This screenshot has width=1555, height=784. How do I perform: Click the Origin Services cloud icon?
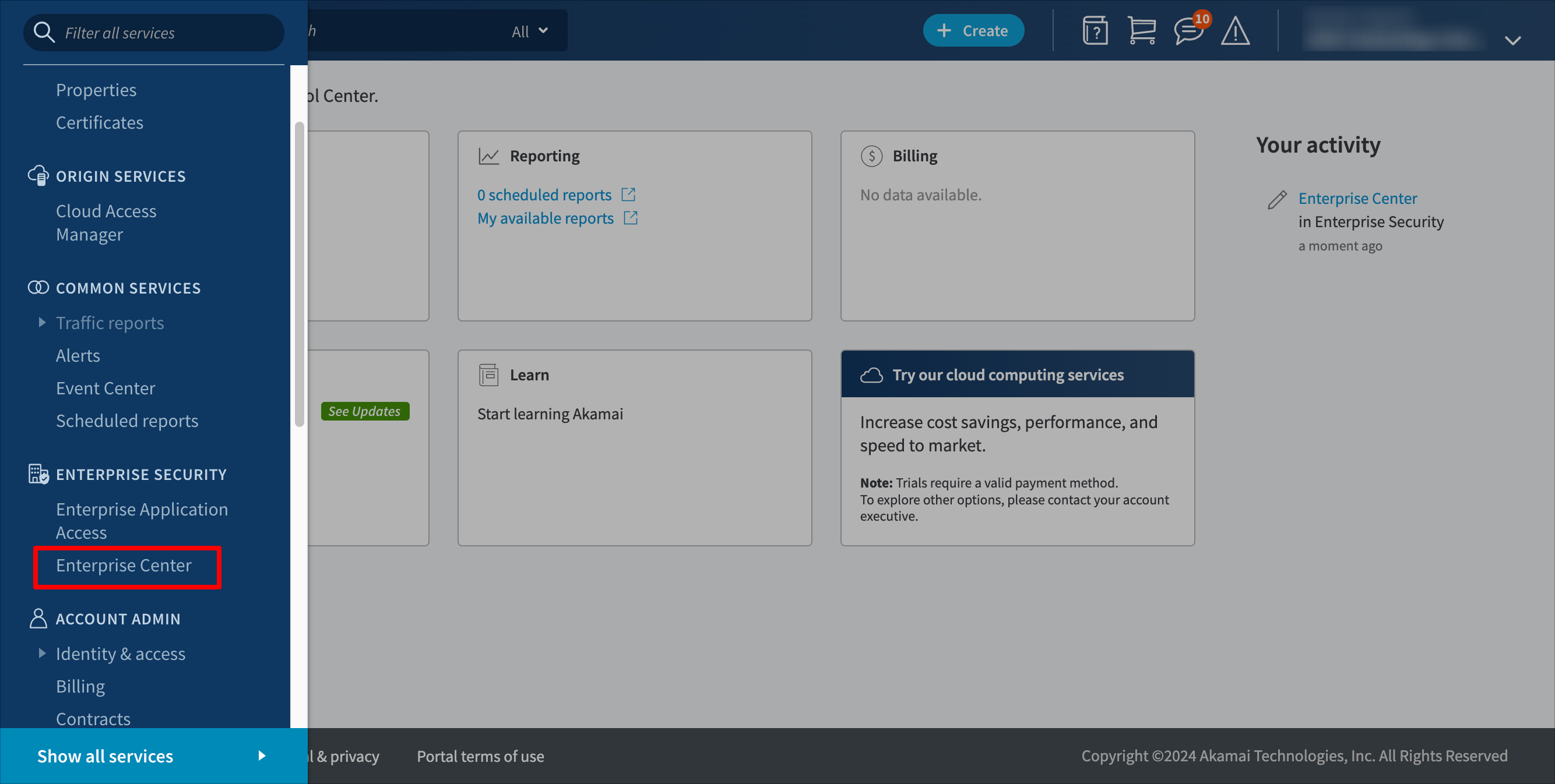click(38, 175)
